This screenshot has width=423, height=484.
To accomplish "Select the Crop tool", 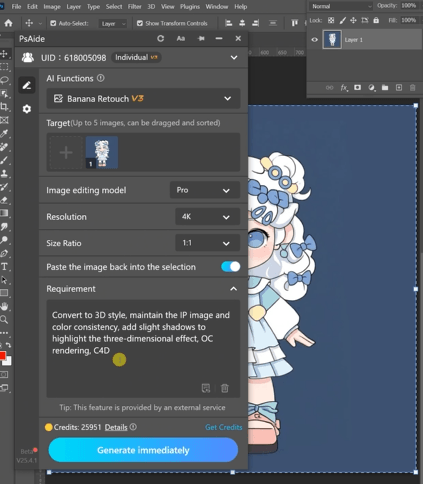I will (x=4, y=107).
